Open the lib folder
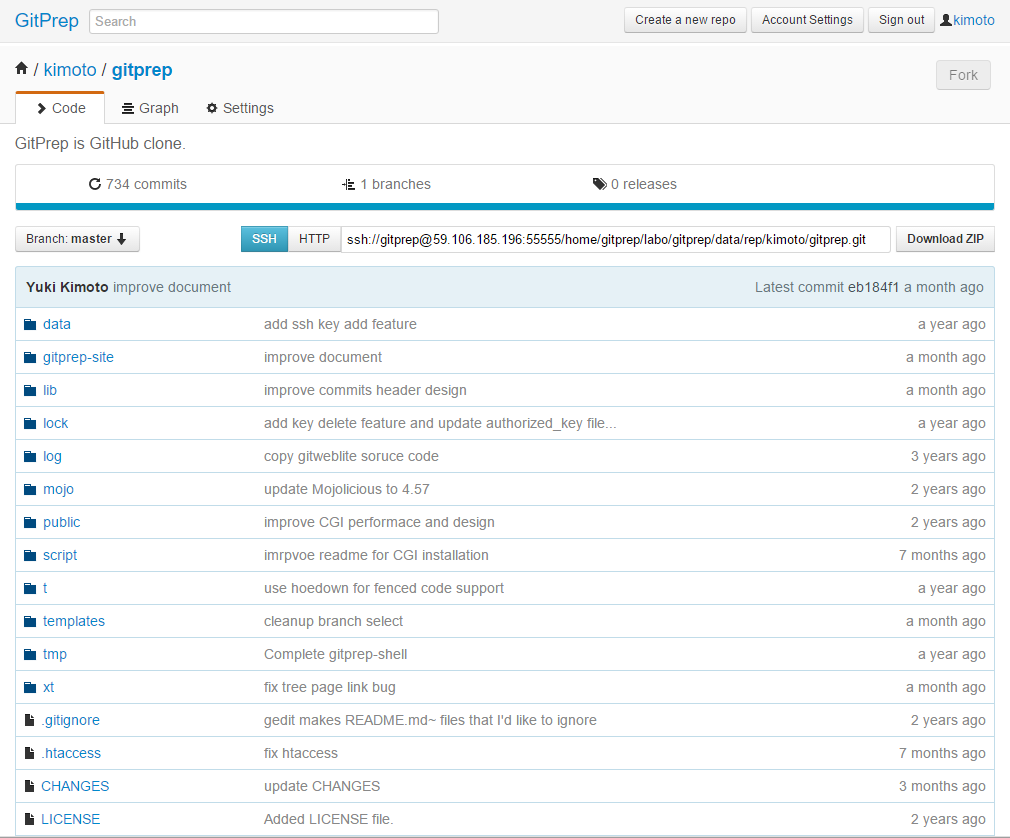 pyautogui.click(x=50, y=390)
